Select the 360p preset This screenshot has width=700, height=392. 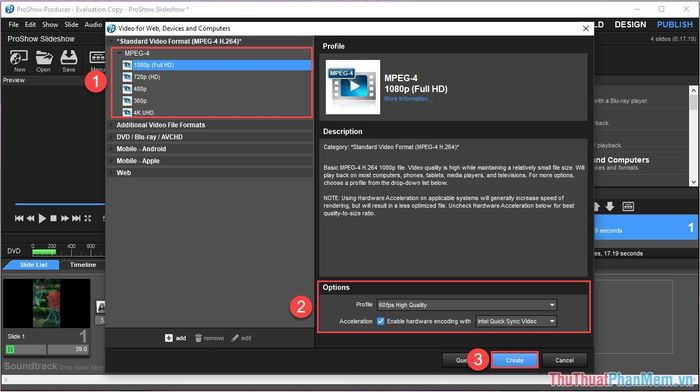pos(140,101)
